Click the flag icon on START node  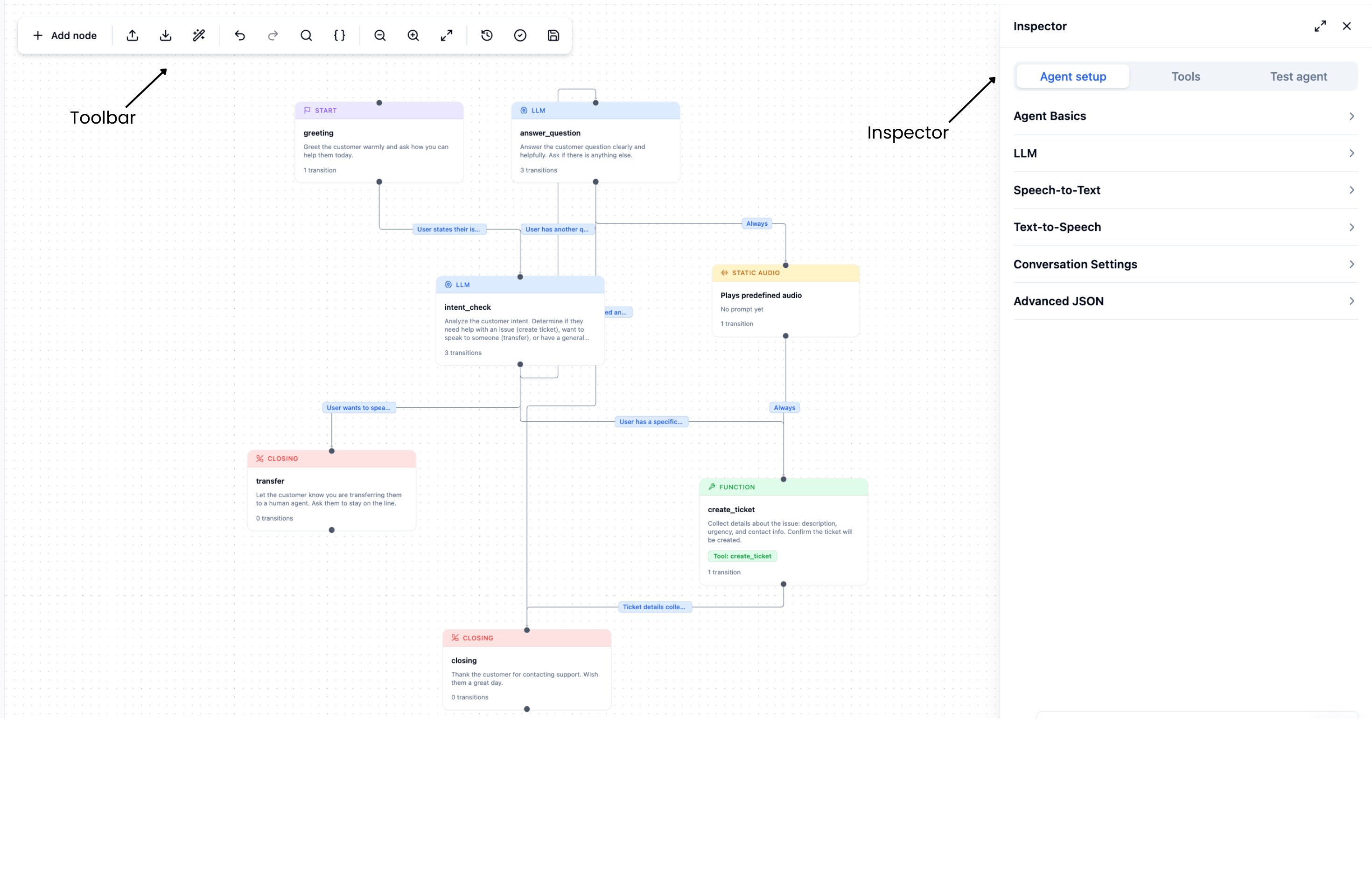(307, 110)
